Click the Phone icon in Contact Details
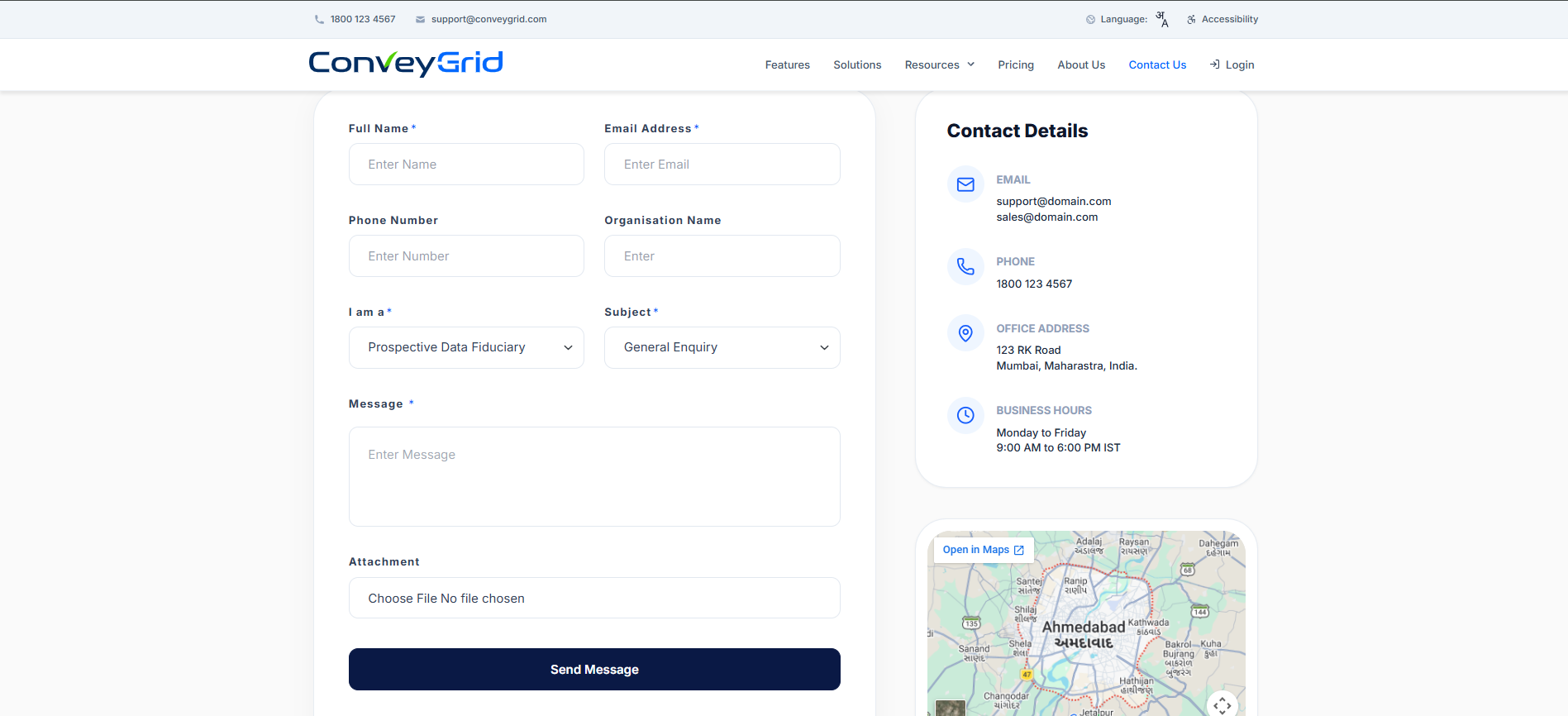 (x=965, y=266)
